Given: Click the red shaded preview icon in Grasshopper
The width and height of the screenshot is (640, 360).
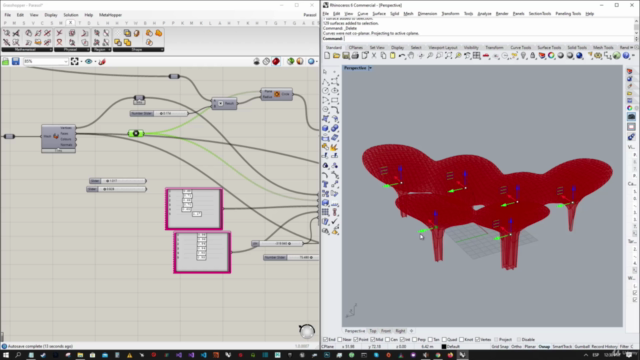Looking at the screenshot, I should [x=276, y=61].
